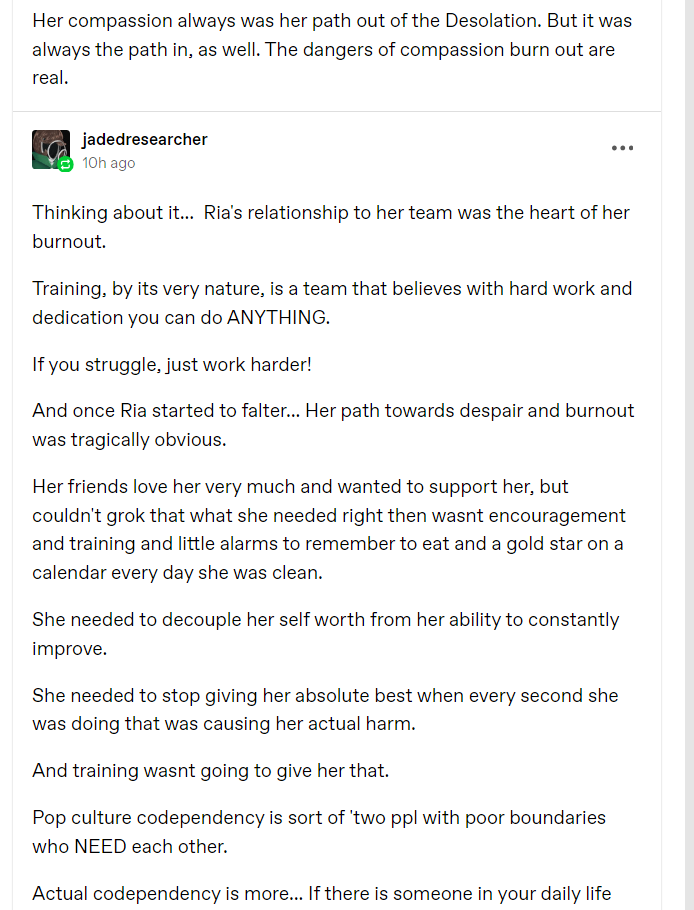Viewport: 694px width, 910px height.
Task: Click the capitalized word 'ANYTHING'
Action: [x=282, y=317]
